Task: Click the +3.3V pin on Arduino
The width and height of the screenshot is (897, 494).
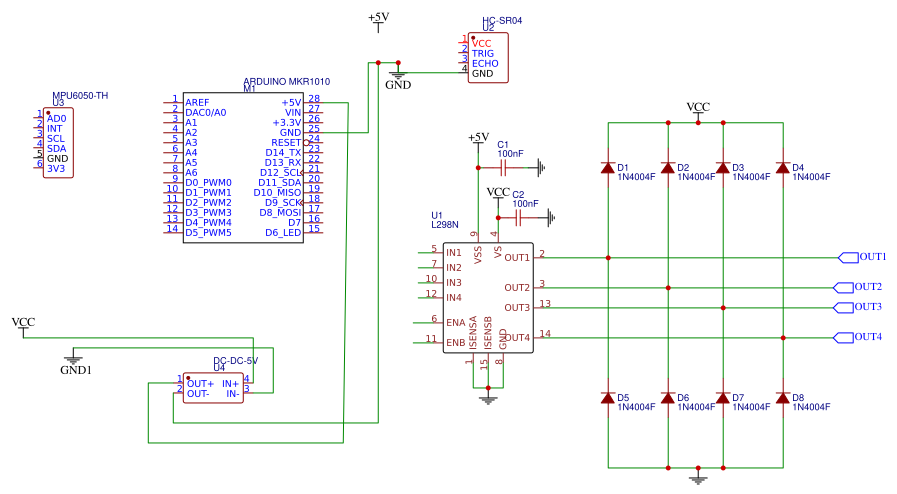Action: coord(287,122)
